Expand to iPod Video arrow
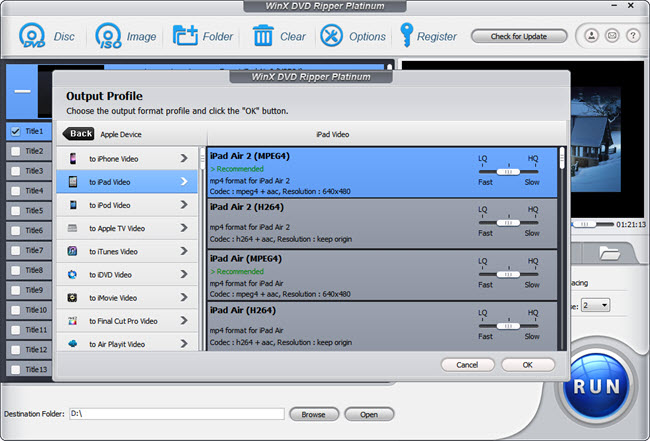 coord(184,205)
